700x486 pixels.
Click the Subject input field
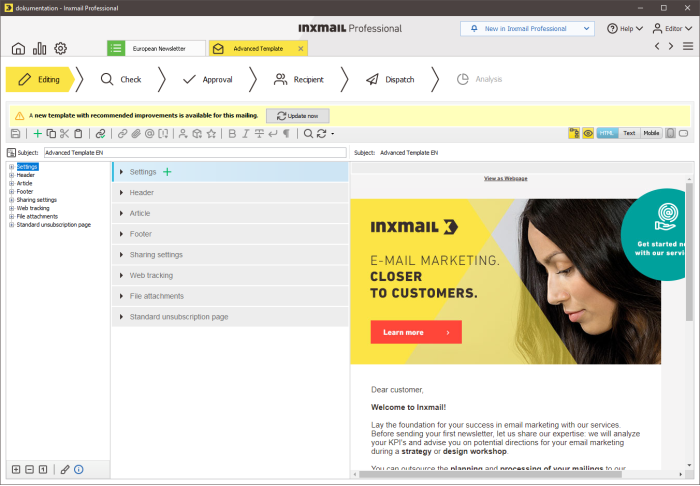[x=195, y=153]
